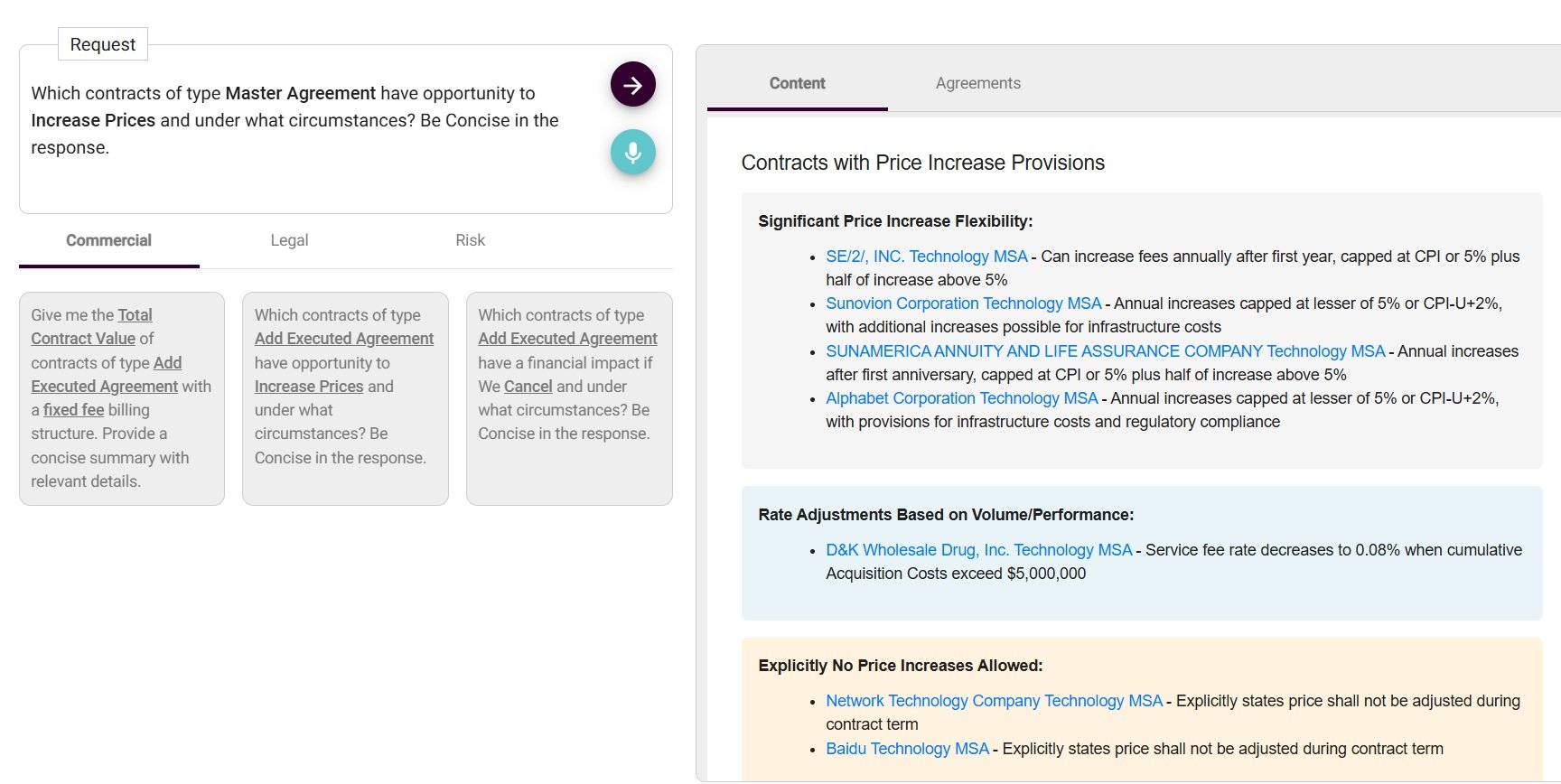
Task: Select the Cancel financial impact suggestion card
Action: (569, 398)
